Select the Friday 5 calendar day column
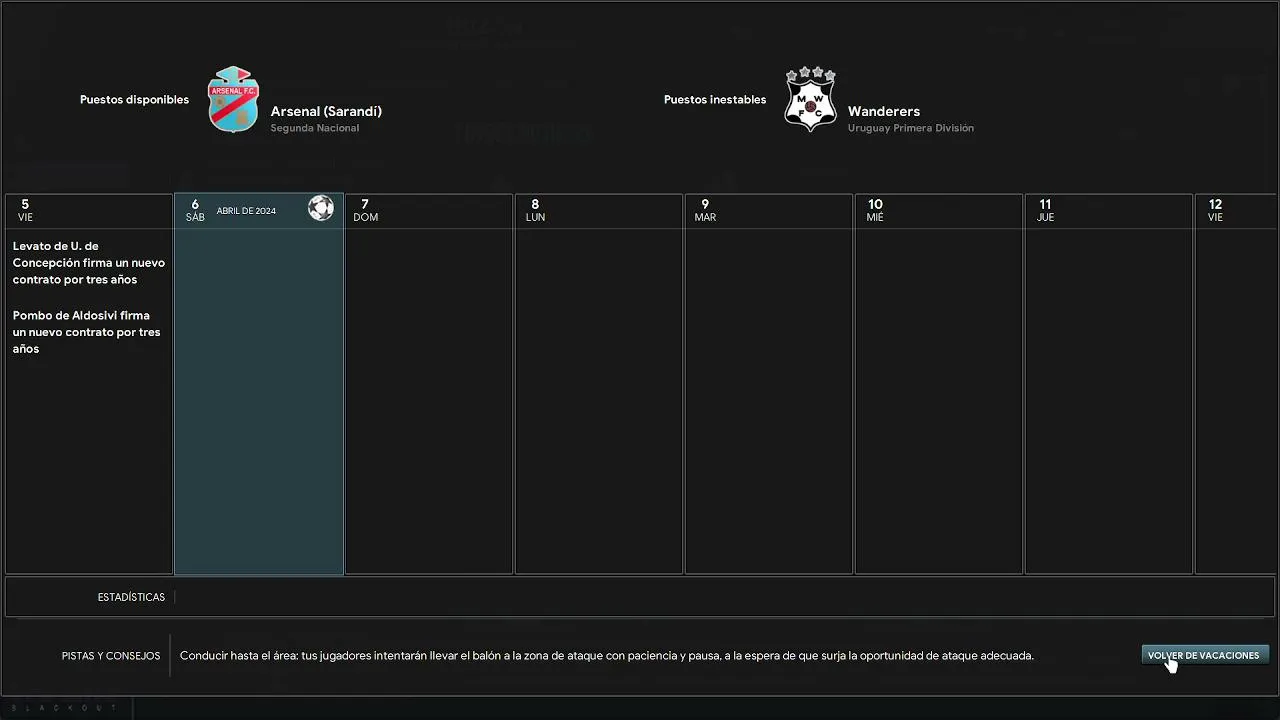Image resolution: width=1280 pixels, height=720 pixels. 89,384
